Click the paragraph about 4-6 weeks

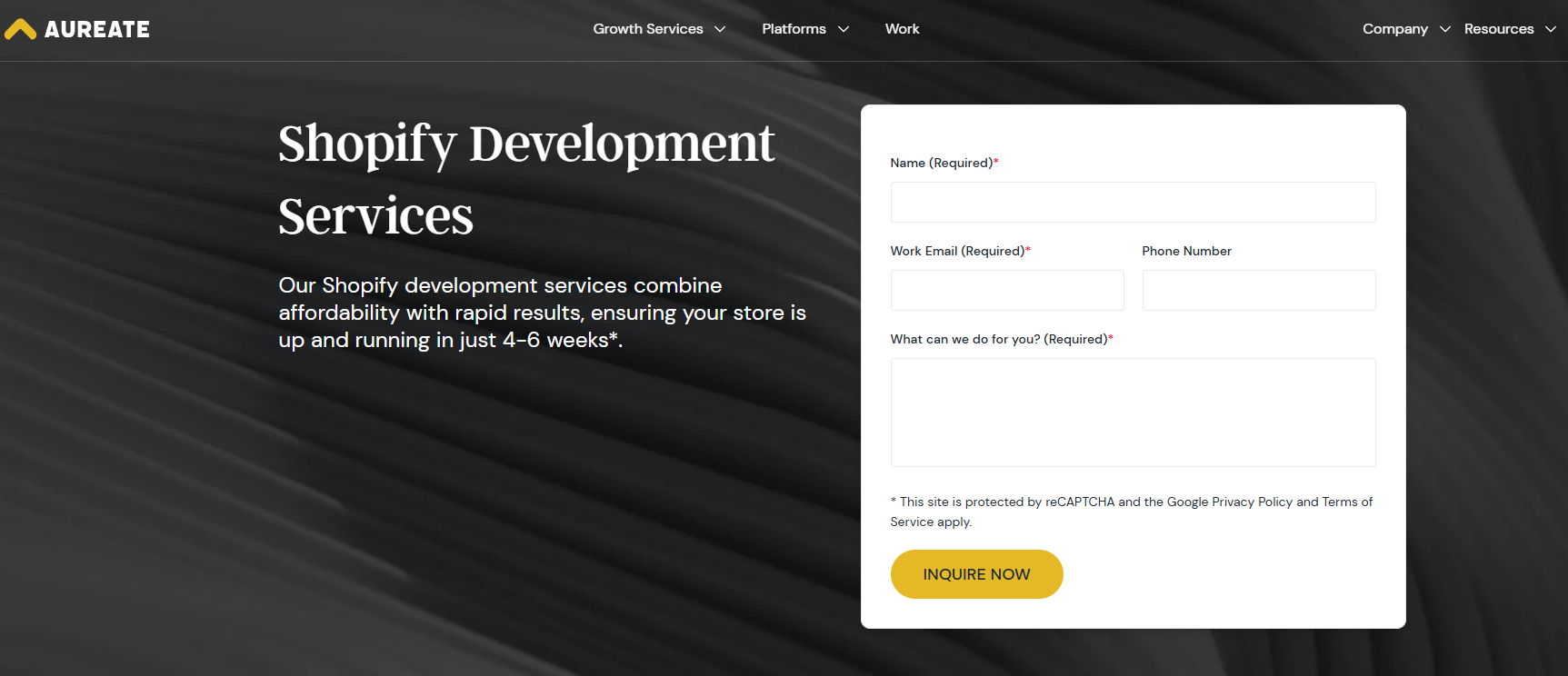tap(543, 313)
